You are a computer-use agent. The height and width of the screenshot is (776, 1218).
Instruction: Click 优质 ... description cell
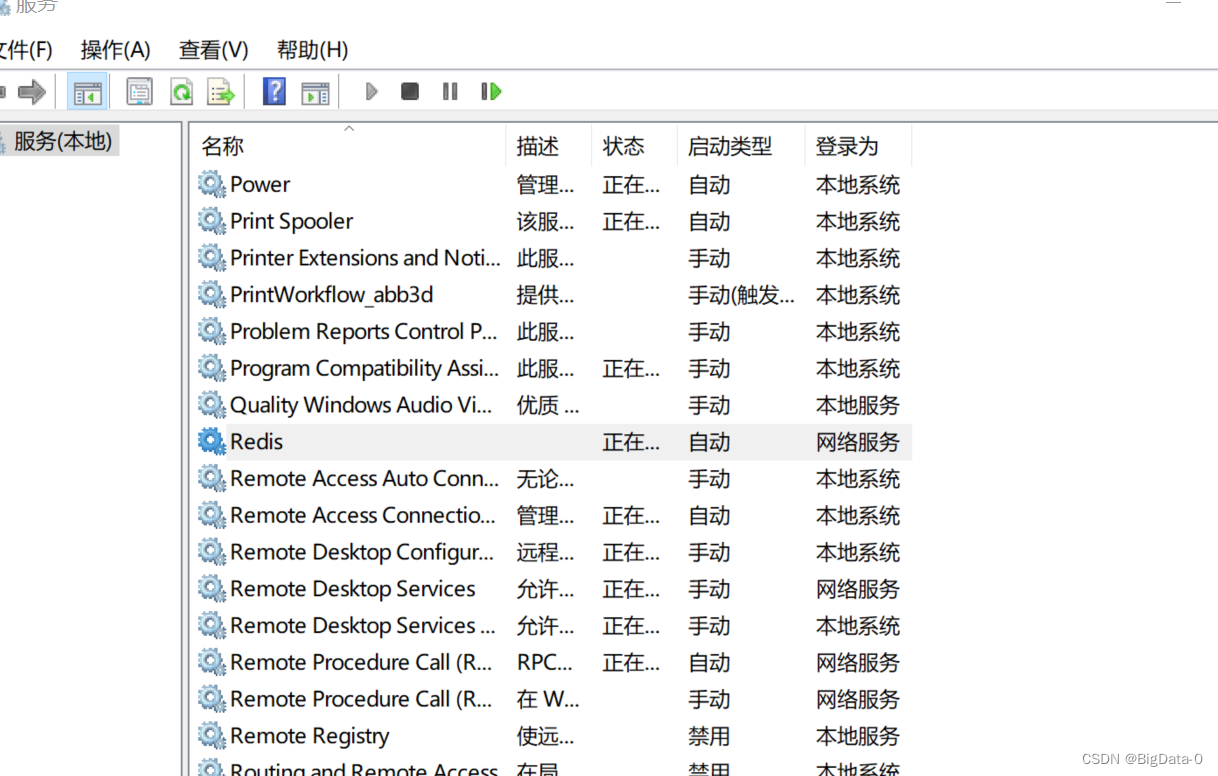click(x=547, y=405)
